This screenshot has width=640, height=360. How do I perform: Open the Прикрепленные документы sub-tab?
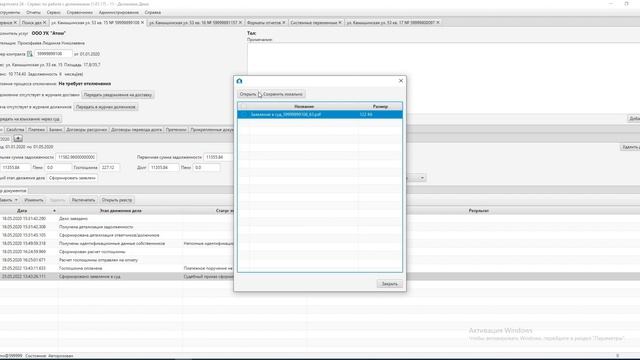pos(211,130)
